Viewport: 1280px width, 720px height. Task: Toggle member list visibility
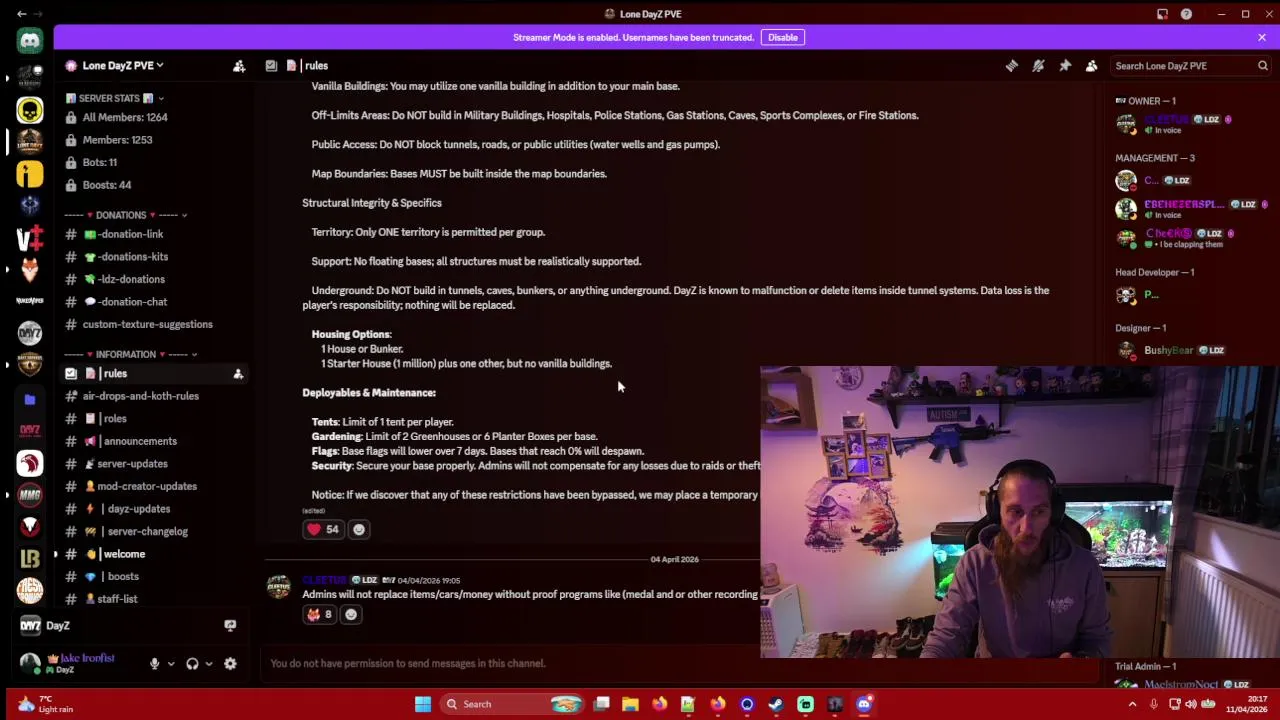1091,66
